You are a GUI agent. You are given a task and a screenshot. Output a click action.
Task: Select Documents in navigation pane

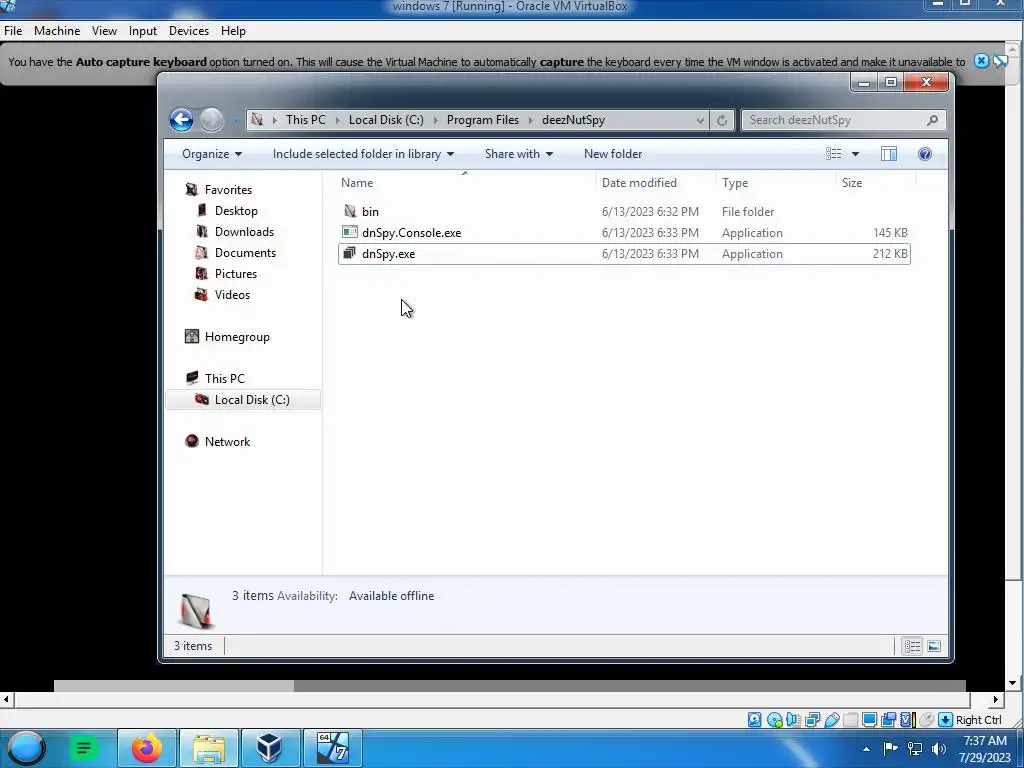coord(245,252)
